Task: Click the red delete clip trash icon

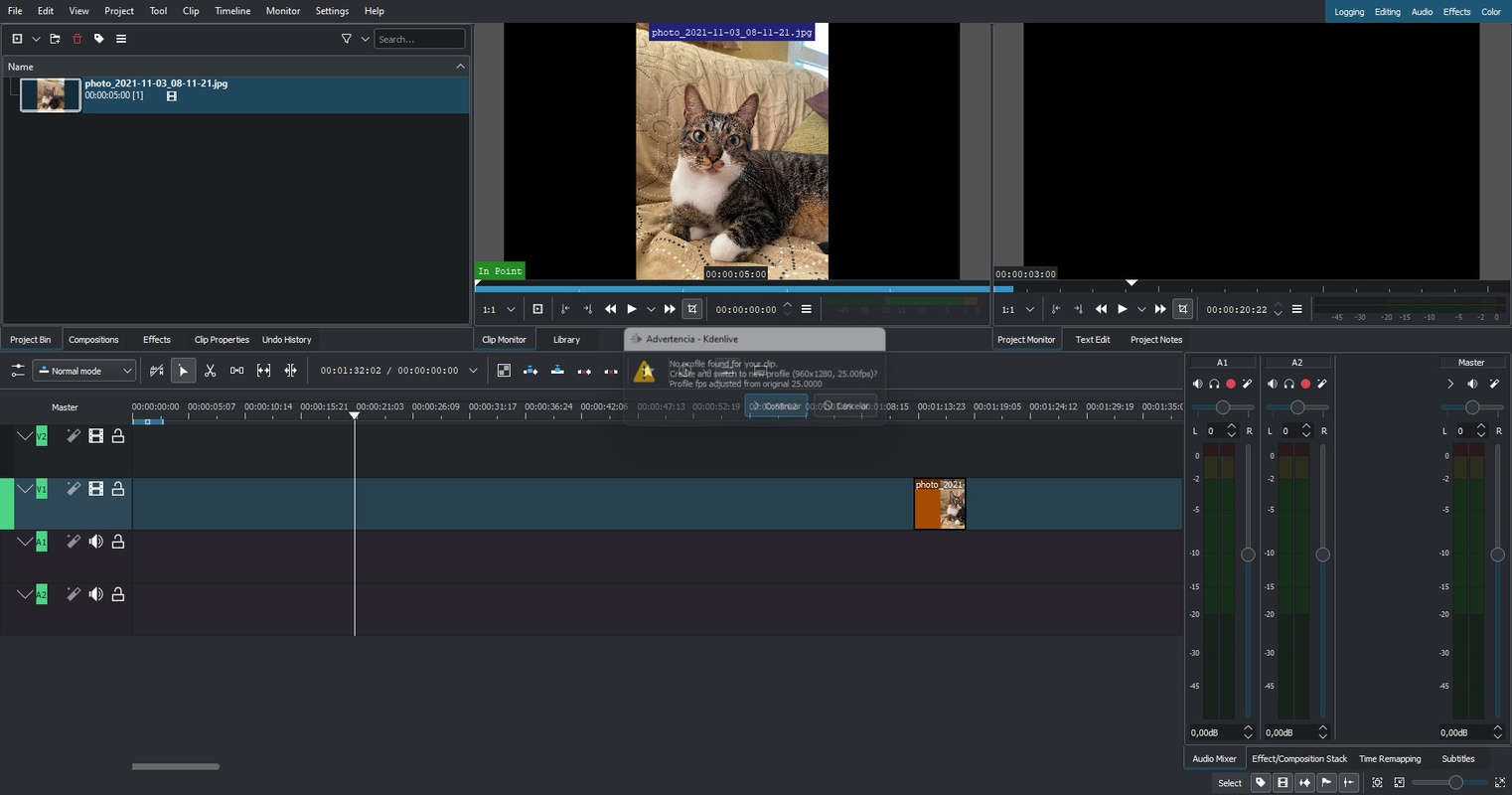Action: (76, 39)
